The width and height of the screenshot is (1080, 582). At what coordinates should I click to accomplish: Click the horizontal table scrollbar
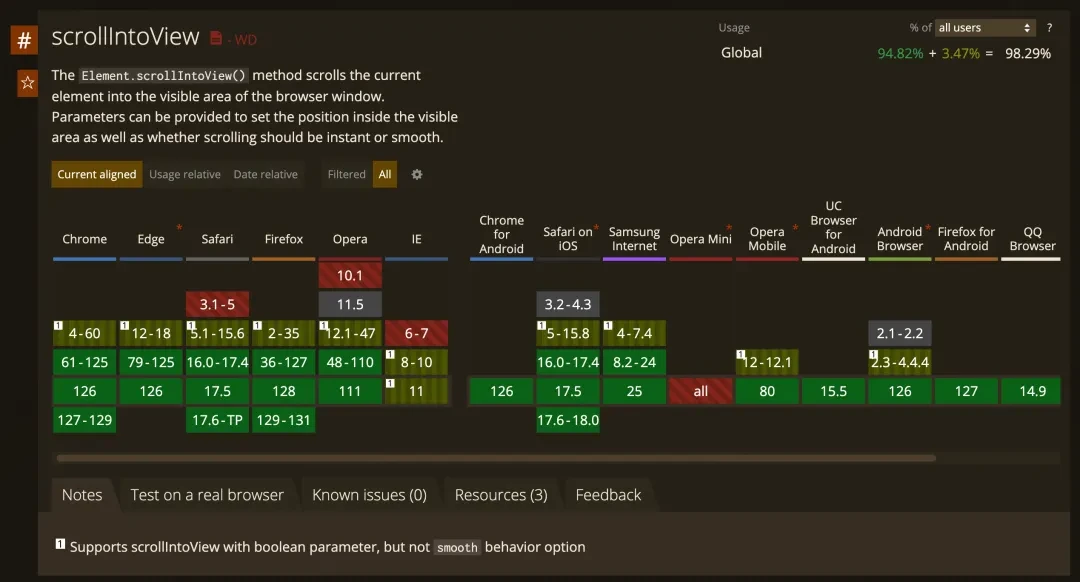click(x=496, y=458)
